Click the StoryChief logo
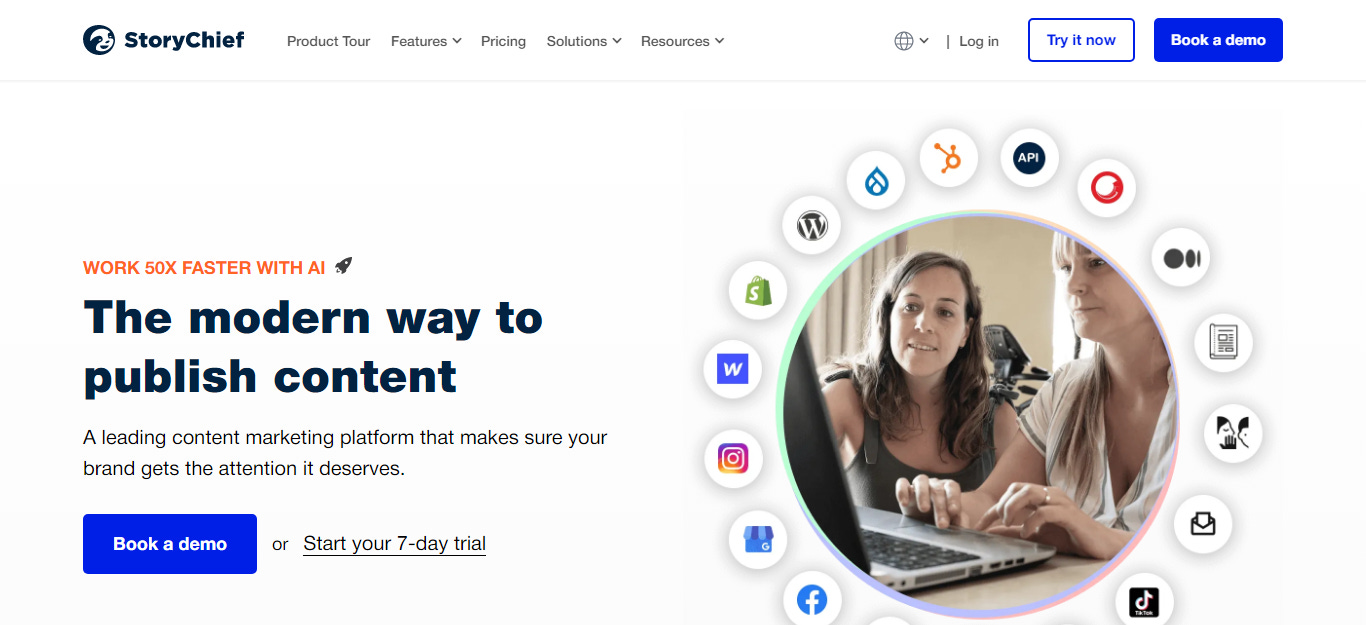 point(164,40)
